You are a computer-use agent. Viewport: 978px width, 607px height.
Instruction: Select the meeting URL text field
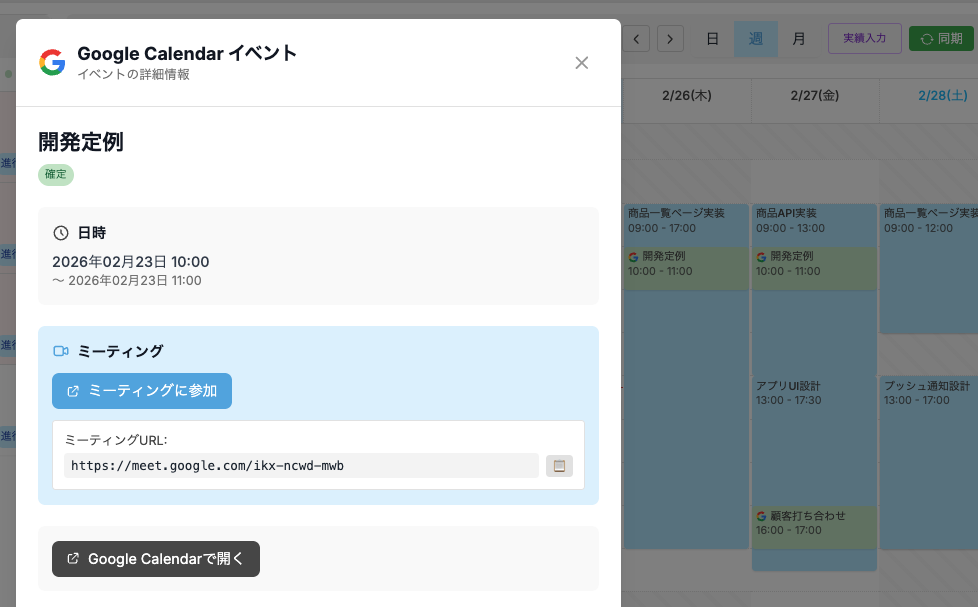pos(300,465)
